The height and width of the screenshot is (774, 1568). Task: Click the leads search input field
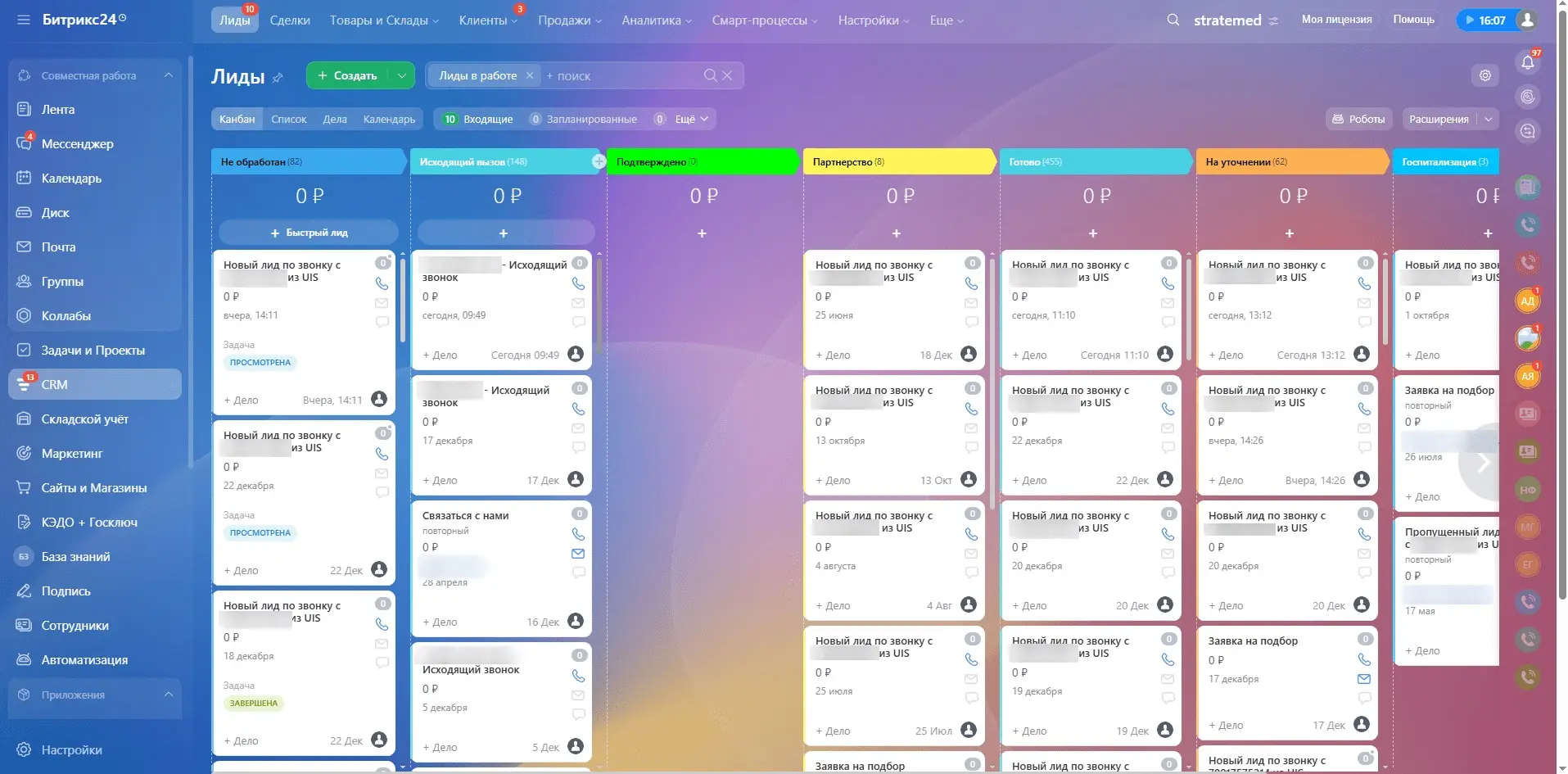(x=622, y=76)
